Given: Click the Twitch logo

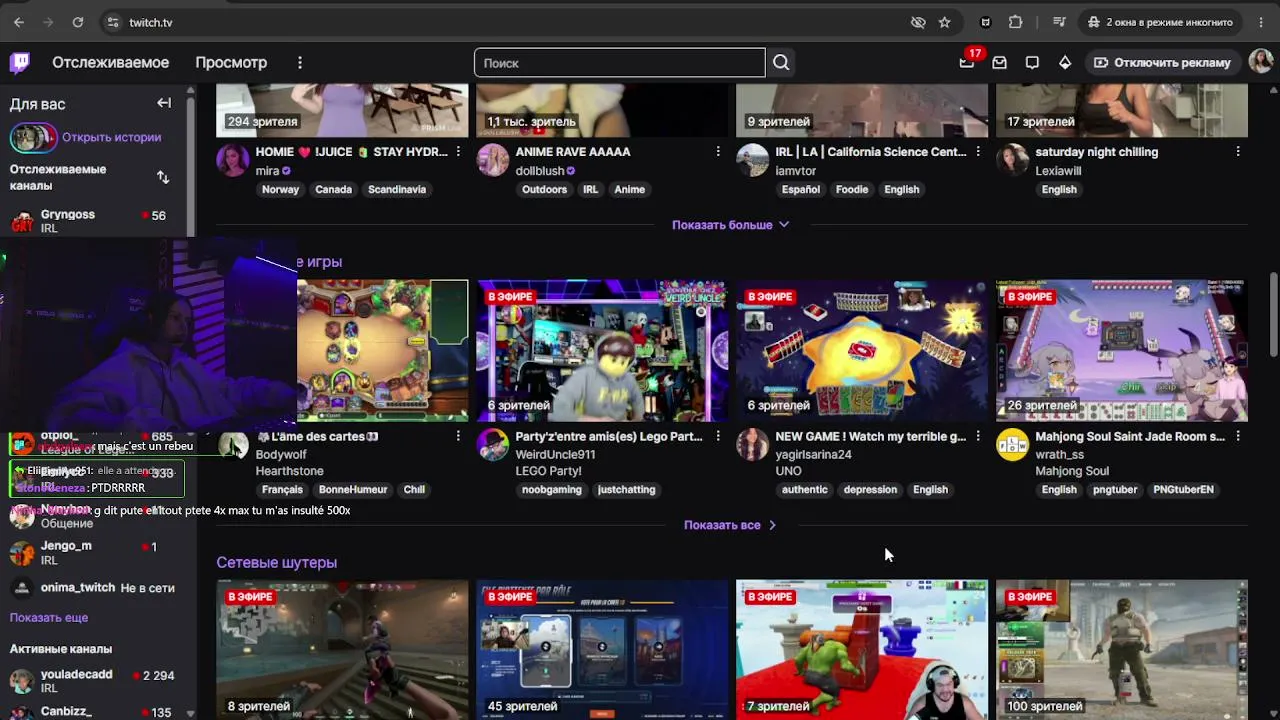Looking at the screenshot, I should (x=20, y=63).
